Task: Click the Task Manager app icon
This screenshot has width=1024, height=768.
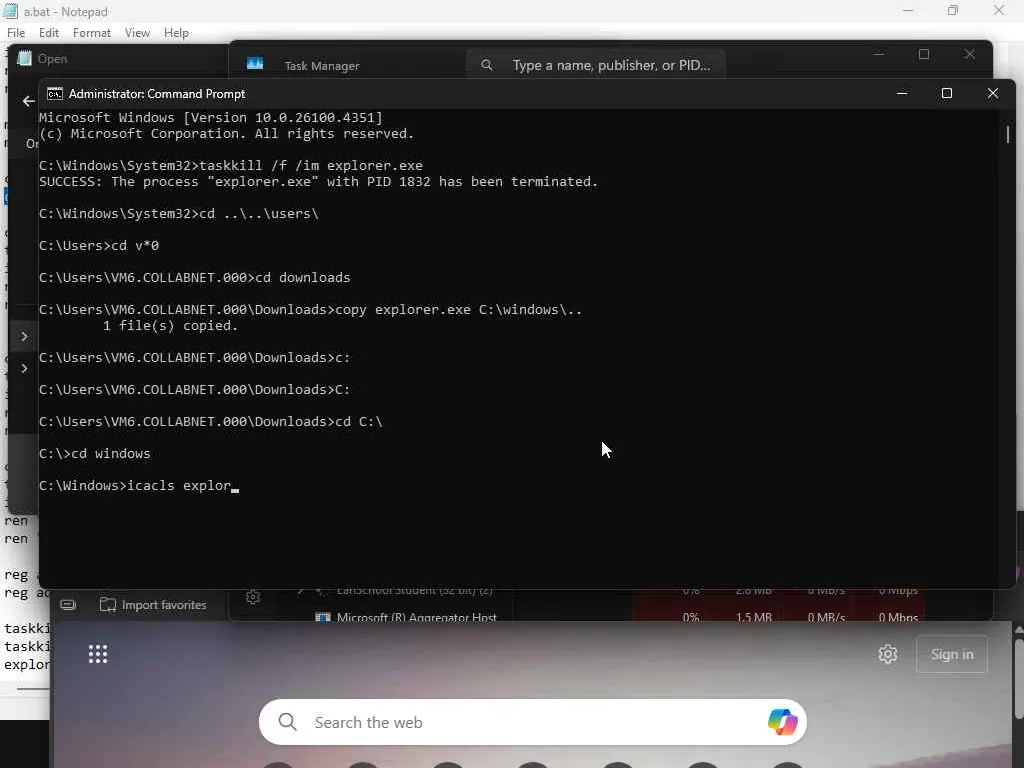Action: [255, 64]
